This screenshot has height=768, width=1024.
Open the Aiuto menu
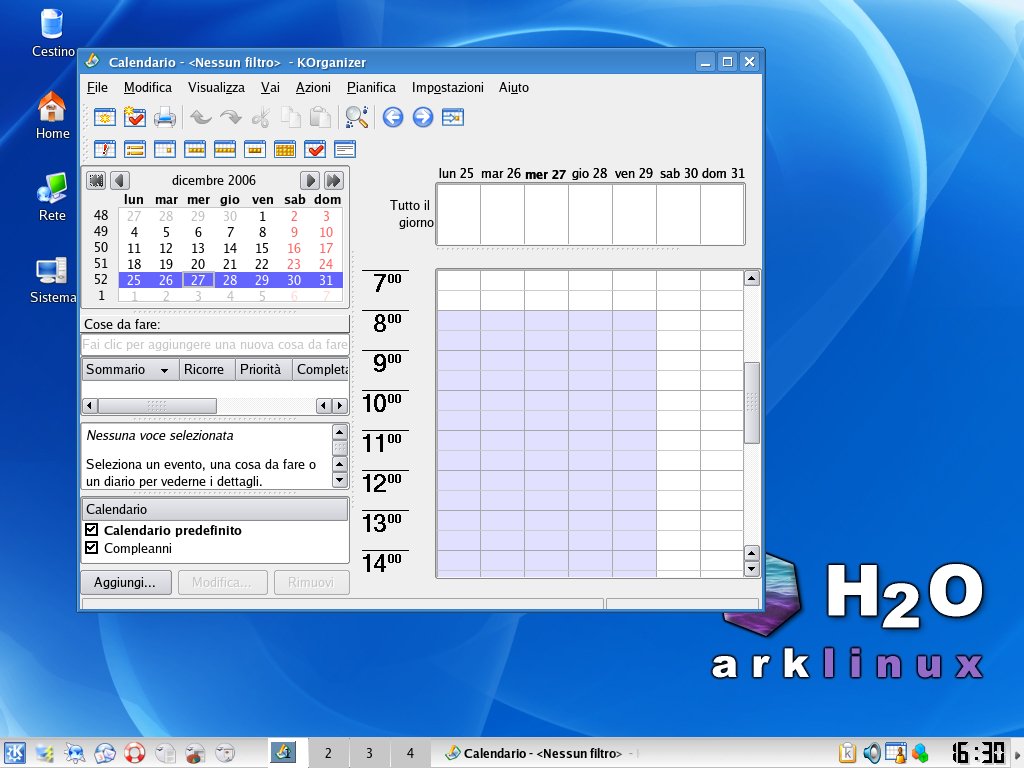click(514, 88)
